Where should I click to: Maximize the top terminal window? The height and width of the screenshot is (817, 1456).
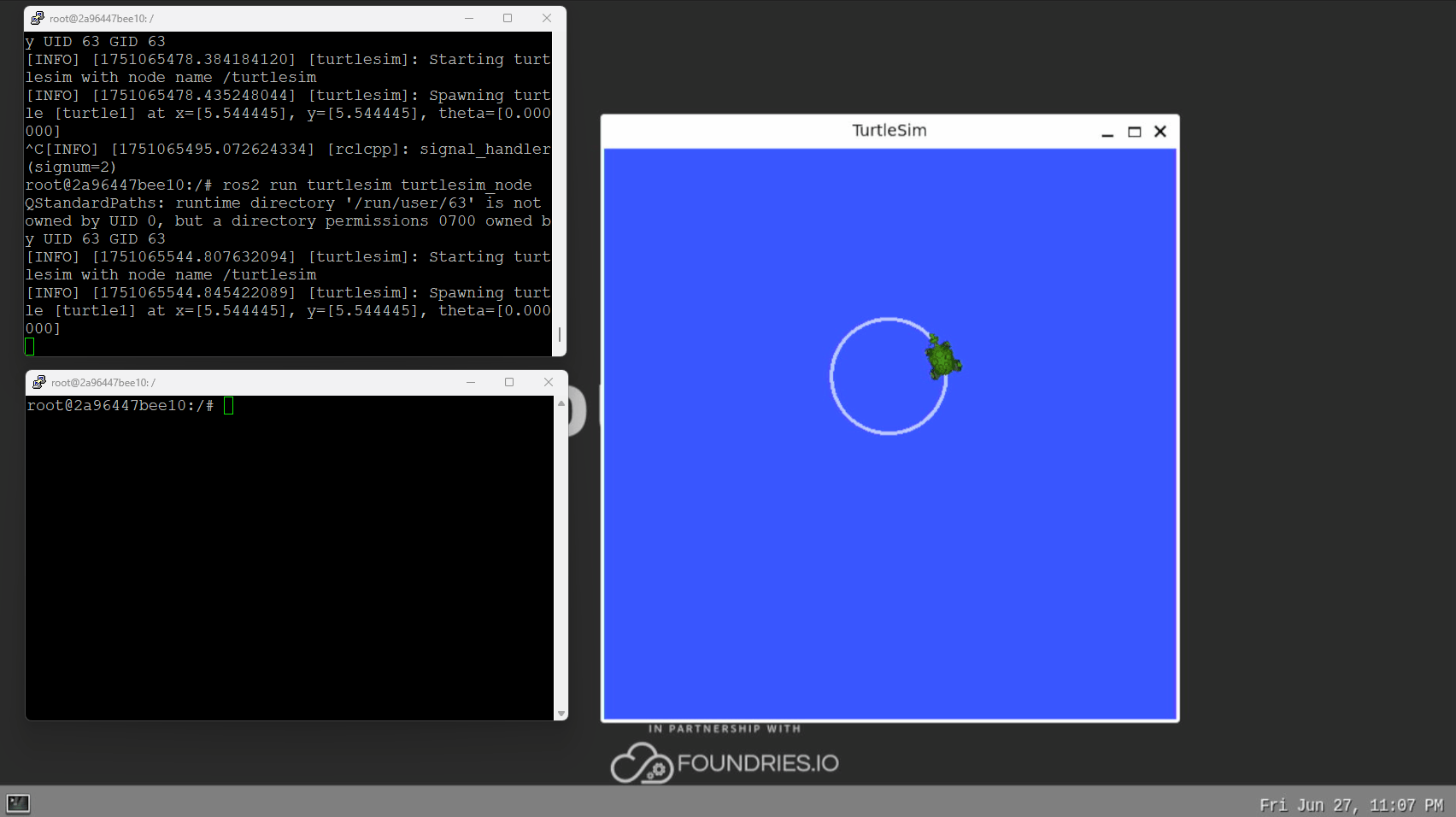[507, 18]
